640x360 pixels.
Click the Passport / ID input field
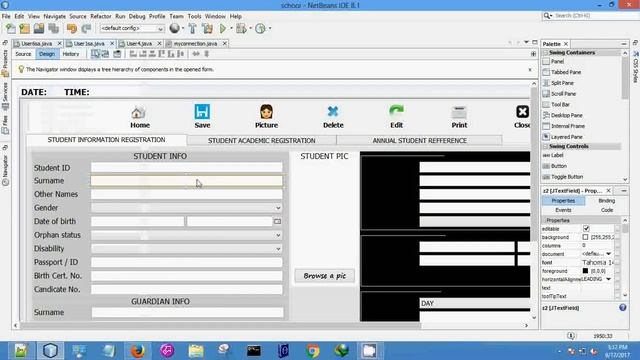[187, 262]
